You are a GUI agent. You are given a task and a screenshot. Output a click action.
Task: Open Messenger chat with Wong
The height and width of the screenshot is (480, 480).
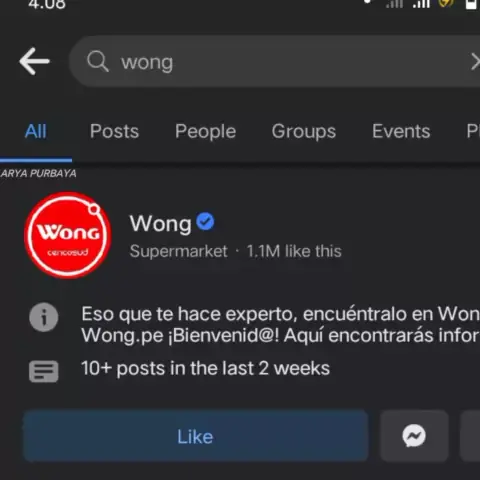pyautogui.click(x=414, y=436)
